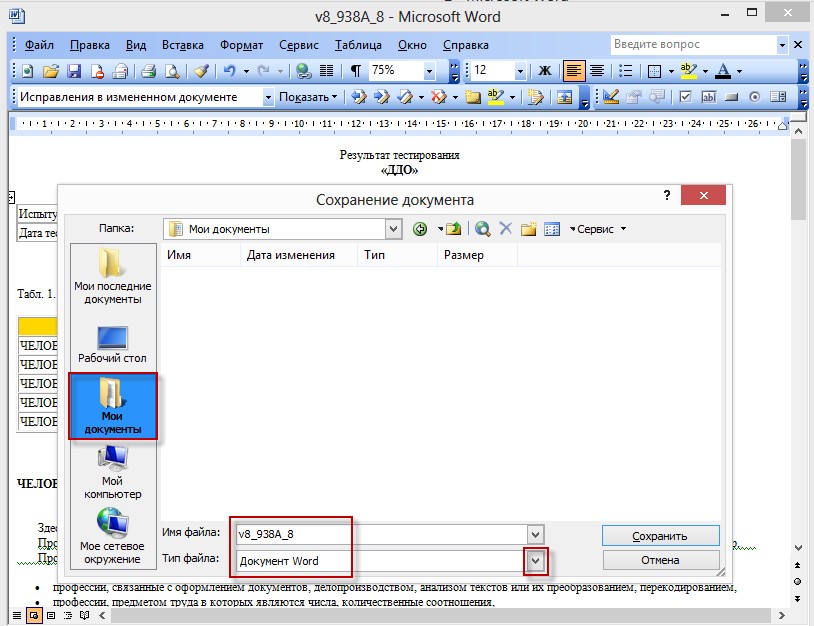
Task: Select Мое сетевое окружение location
Action: point(113,537)
